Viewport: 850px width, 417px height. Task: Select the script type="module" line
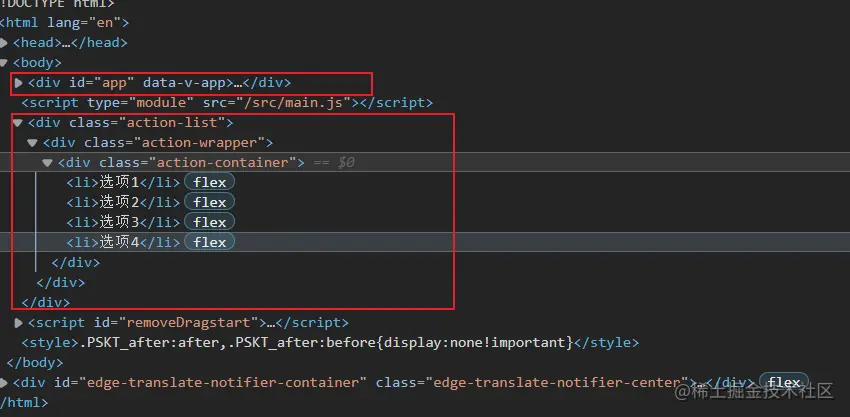[x=227, y=103]
